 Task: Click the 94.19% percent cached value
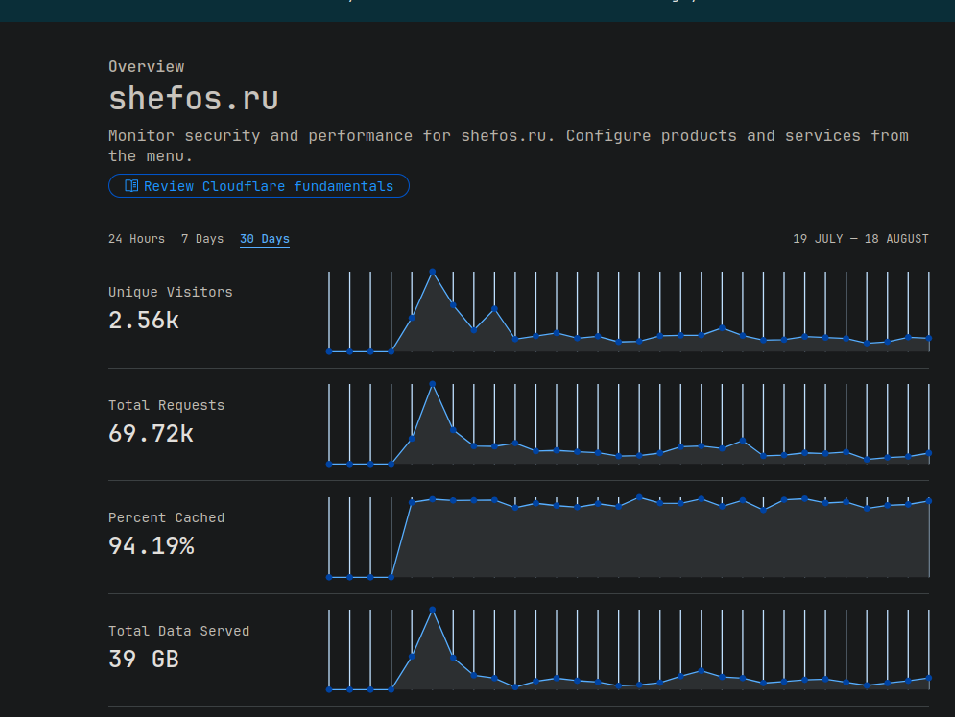click(x=151, y=546)
